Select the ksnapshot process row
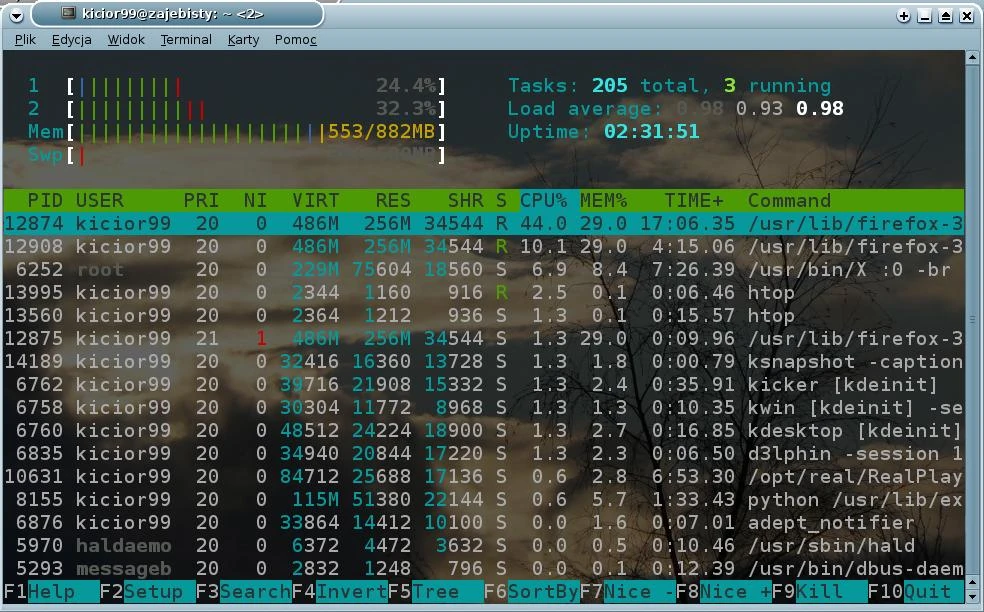The image size is (984, 612). (483, 362)
